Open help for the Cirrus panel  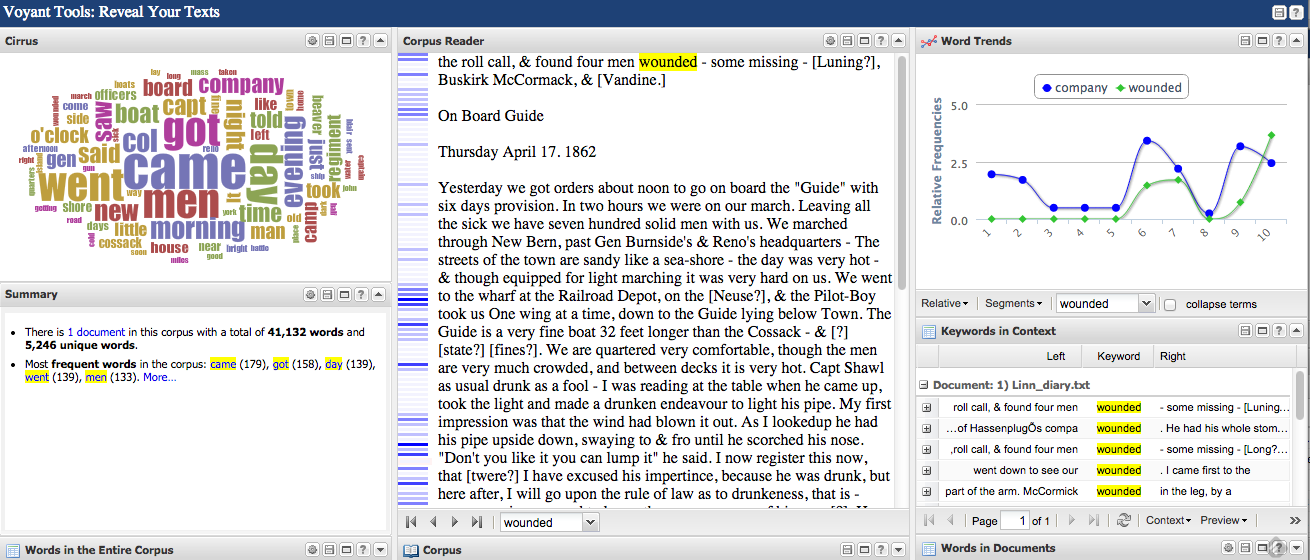tap(363, 41)
